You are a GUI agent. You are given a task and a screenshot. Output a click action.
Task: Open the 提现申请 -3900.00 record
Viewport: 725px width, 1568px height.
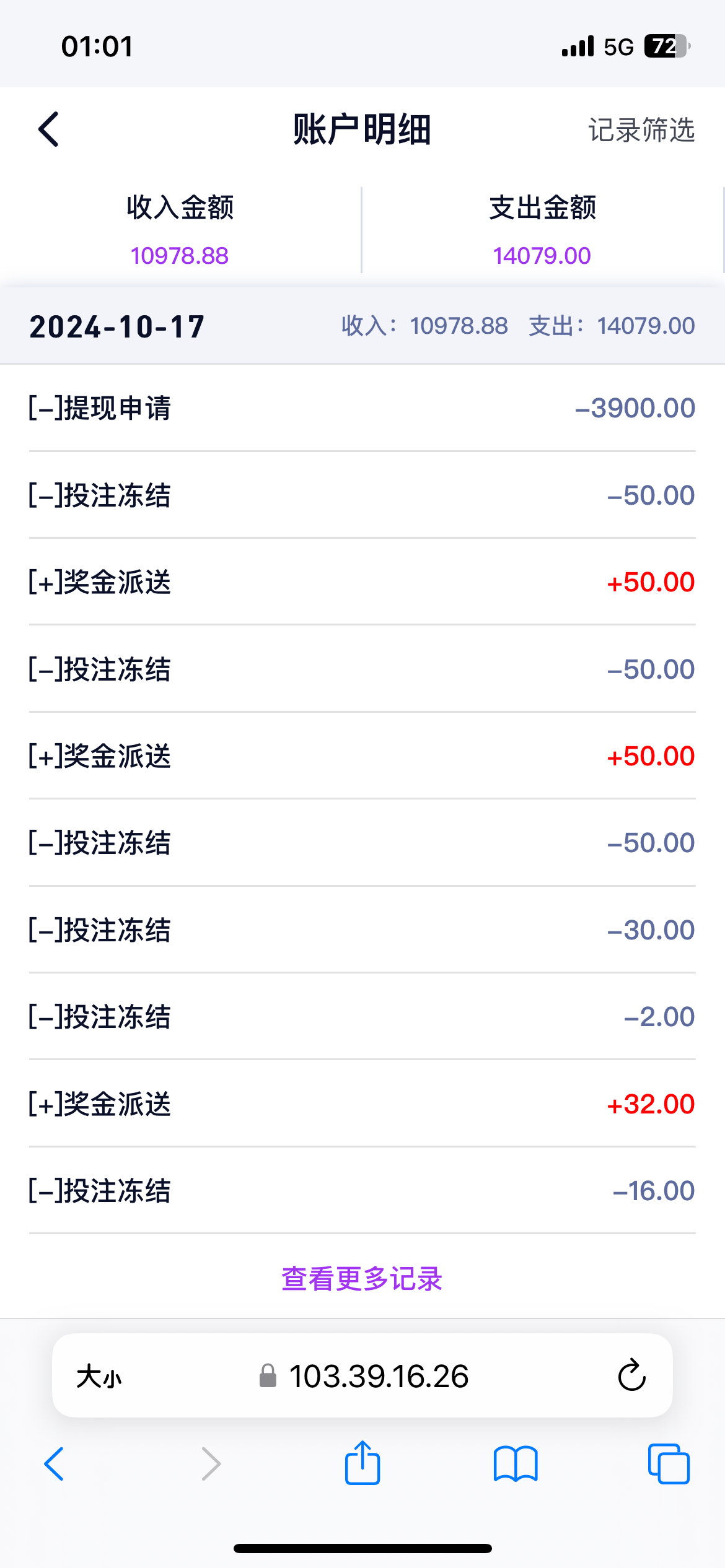pos(362,408)
